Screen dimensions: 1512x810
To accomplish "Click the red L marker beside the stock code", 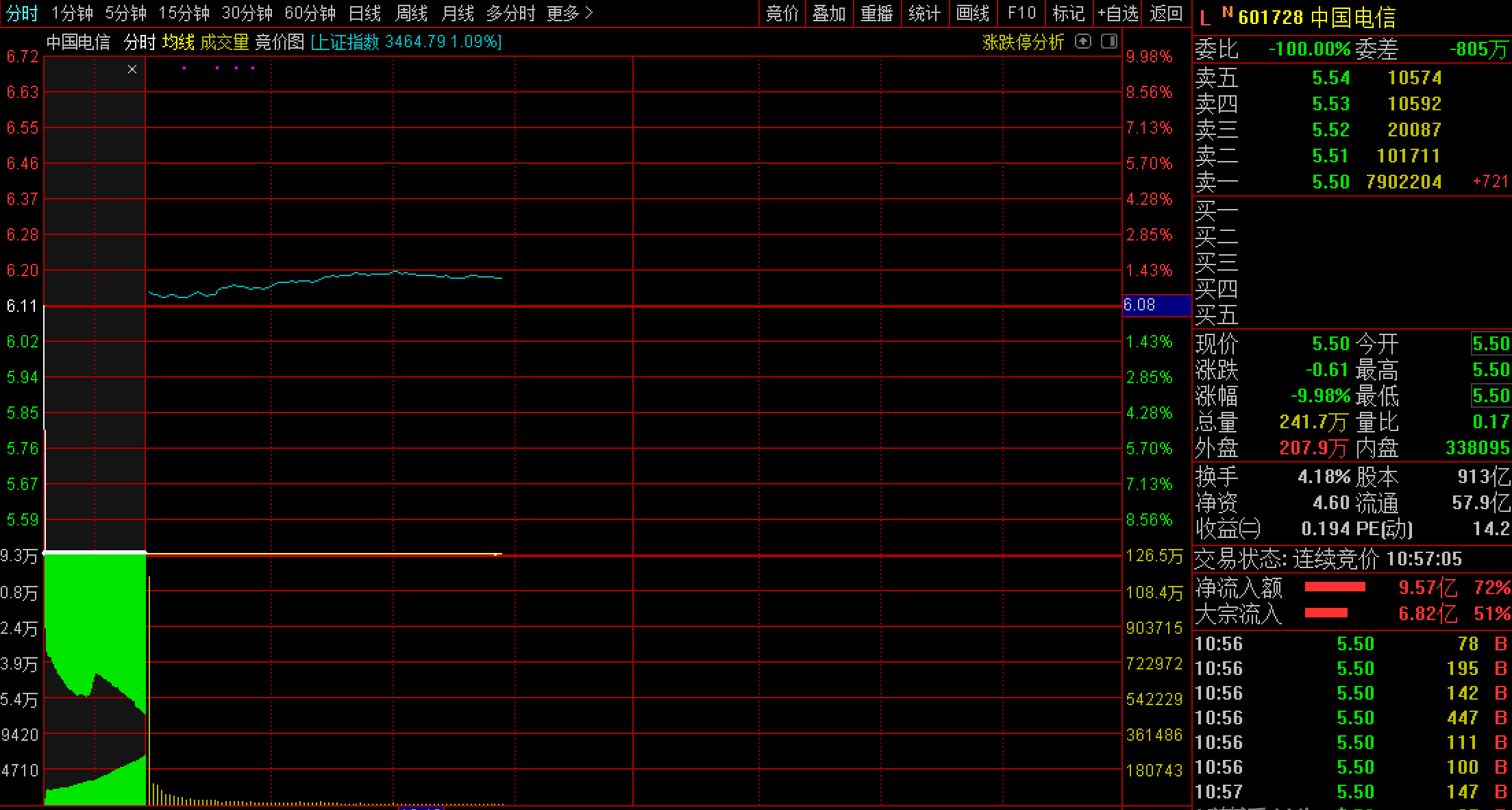I will pyautogui.click(x=1206, y=18).
